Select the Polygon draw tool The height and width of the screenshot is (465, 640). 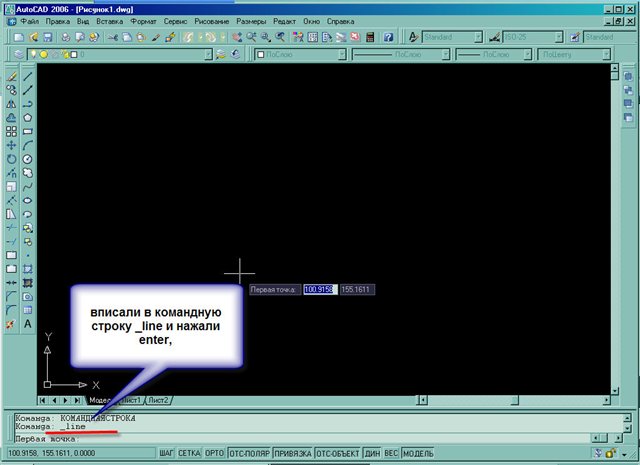(x=28, y=117)
